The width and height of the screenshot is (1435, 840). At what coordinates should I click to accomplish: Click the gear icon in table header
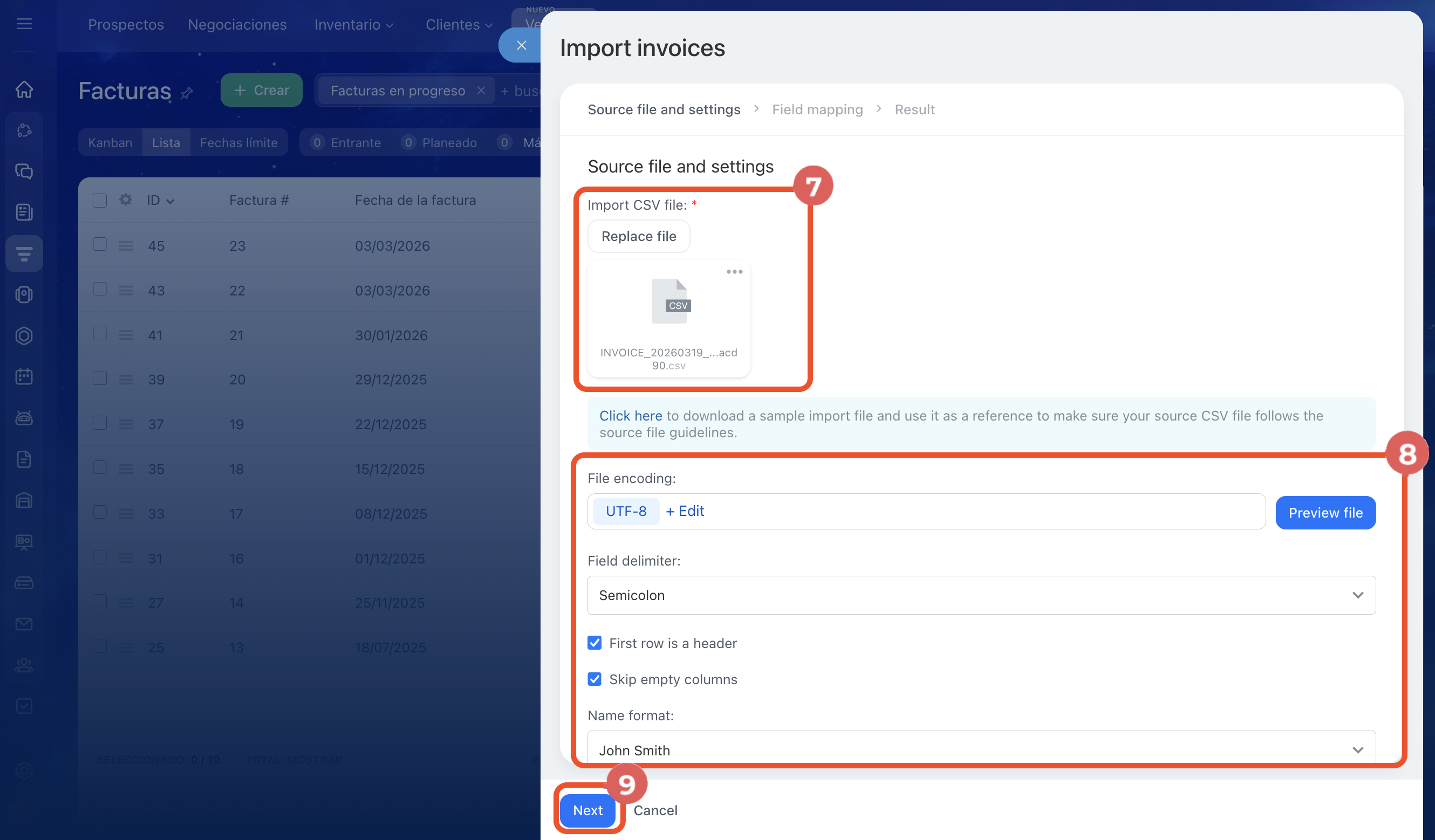click(x=125, y=199)
